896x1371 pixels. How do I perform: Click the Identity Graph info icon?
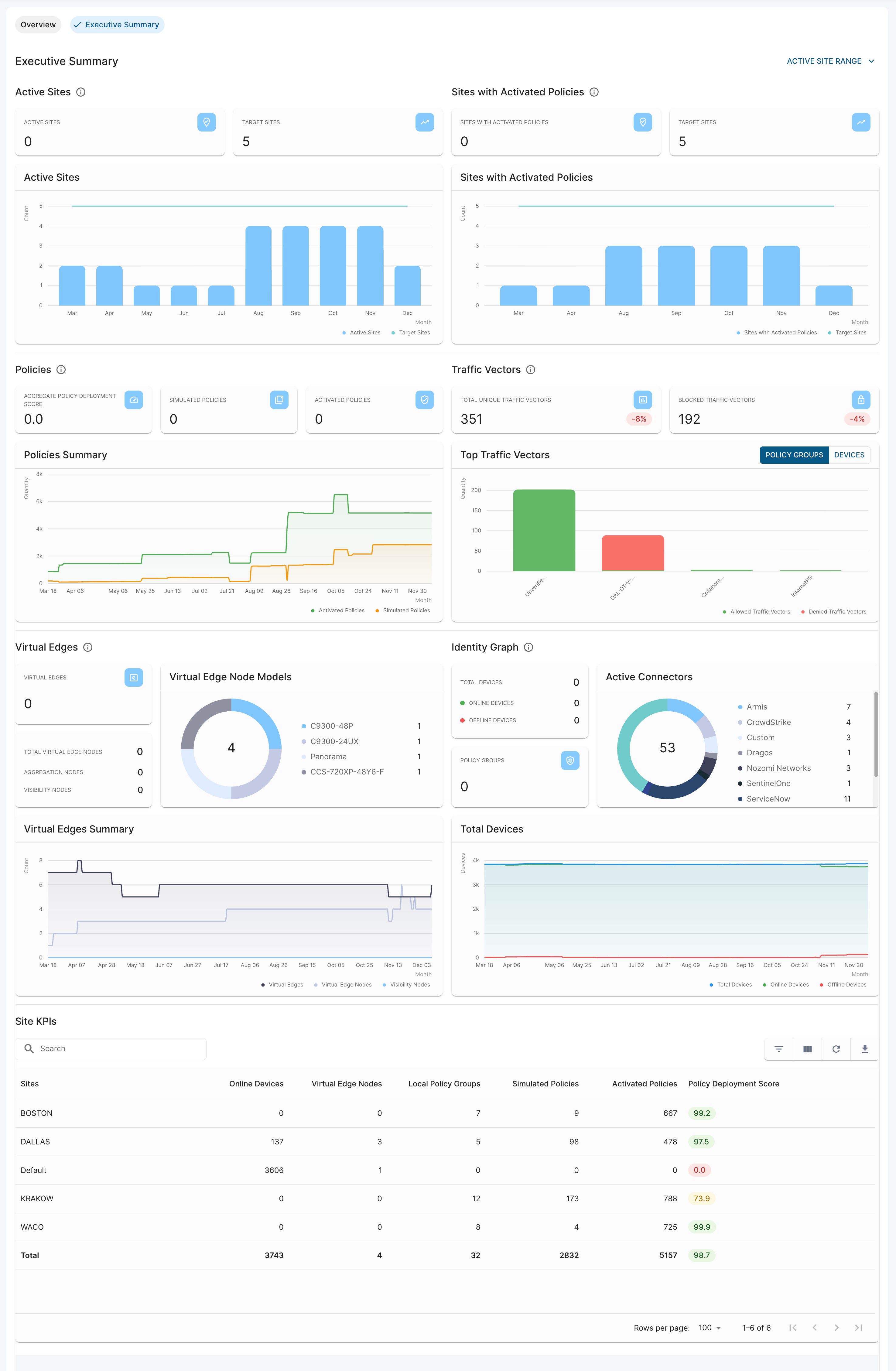pos(528,648)
